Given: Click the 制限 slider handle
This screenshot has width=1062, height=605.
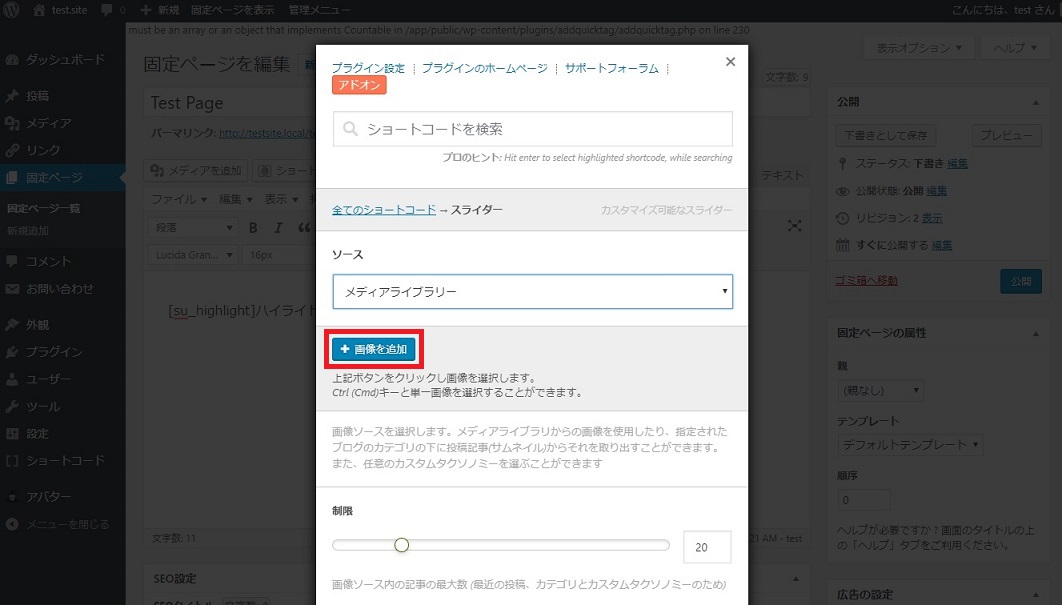Looking at the screenshot, I should coord(401,545).
